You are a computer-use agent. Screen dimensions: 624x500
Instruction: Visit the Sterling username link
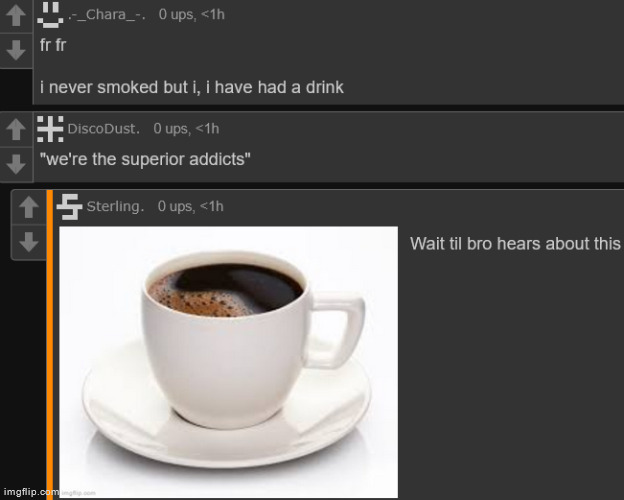pyautogui.click(x=115, y=207)
